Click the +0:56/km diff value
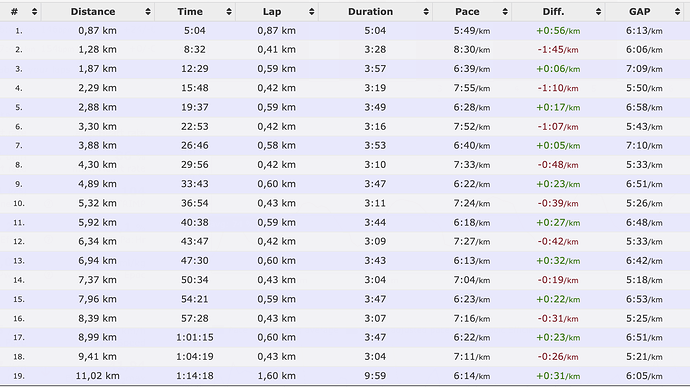Screen dimensions: 690x387 tap(558, 31)
